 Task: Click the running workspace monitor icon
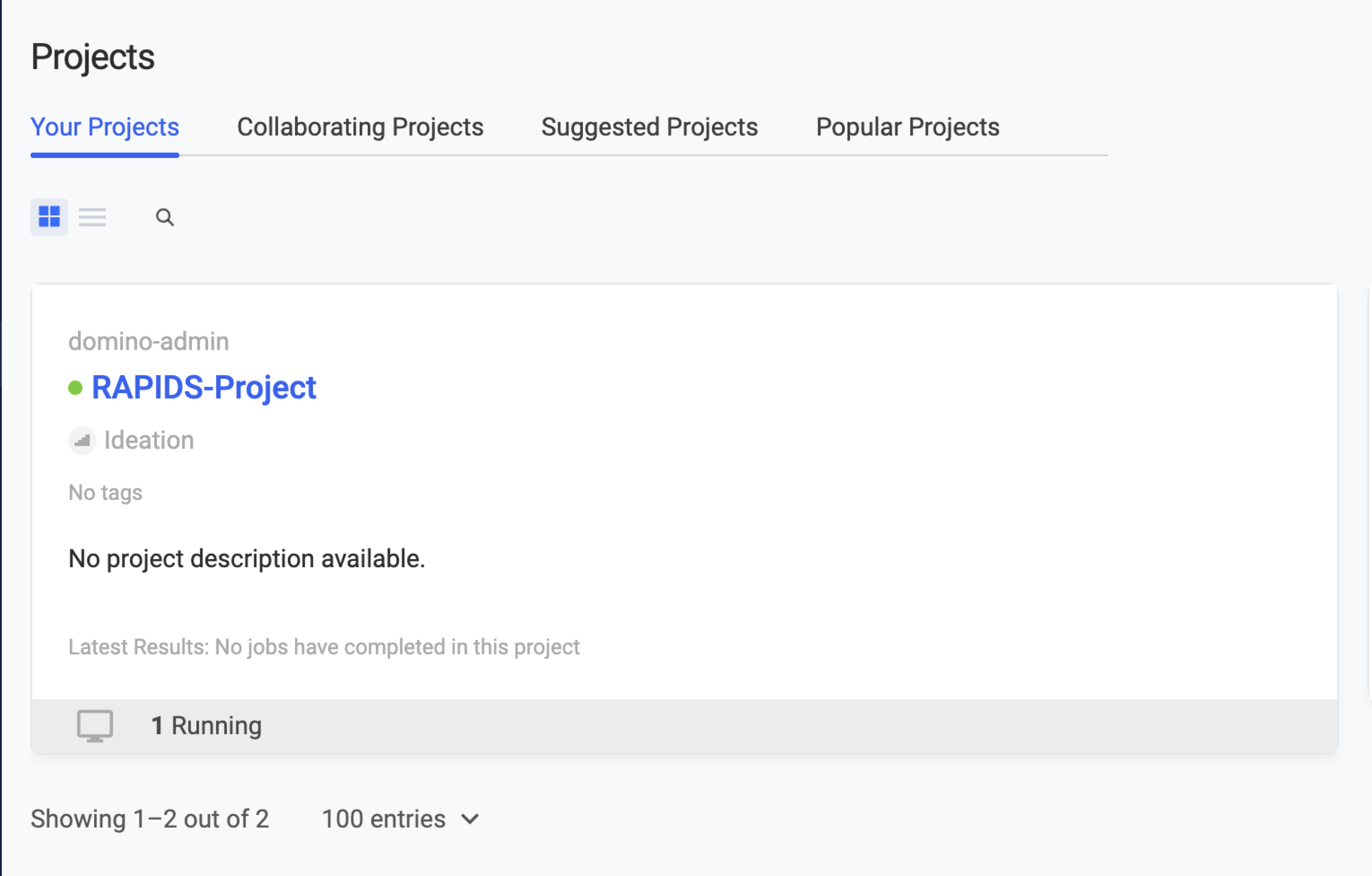click(x=96, y=725)
